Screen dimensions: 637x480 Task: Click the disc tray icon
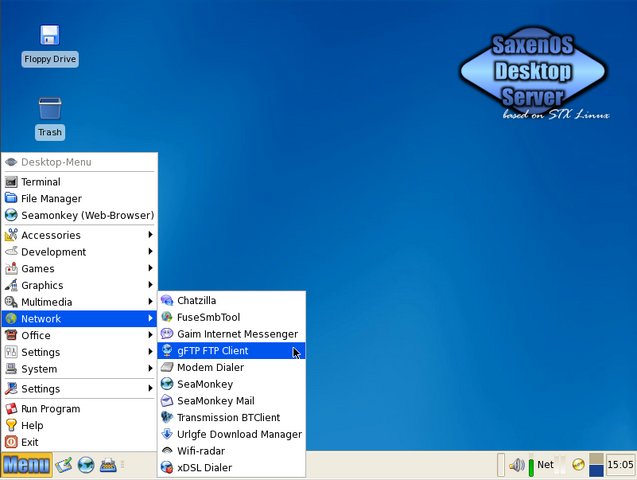[578, 464]
